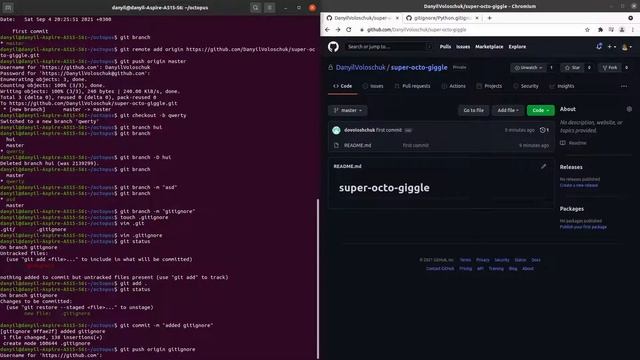
Task: Switch to the Code repository tab
Action: pos(343,86)
